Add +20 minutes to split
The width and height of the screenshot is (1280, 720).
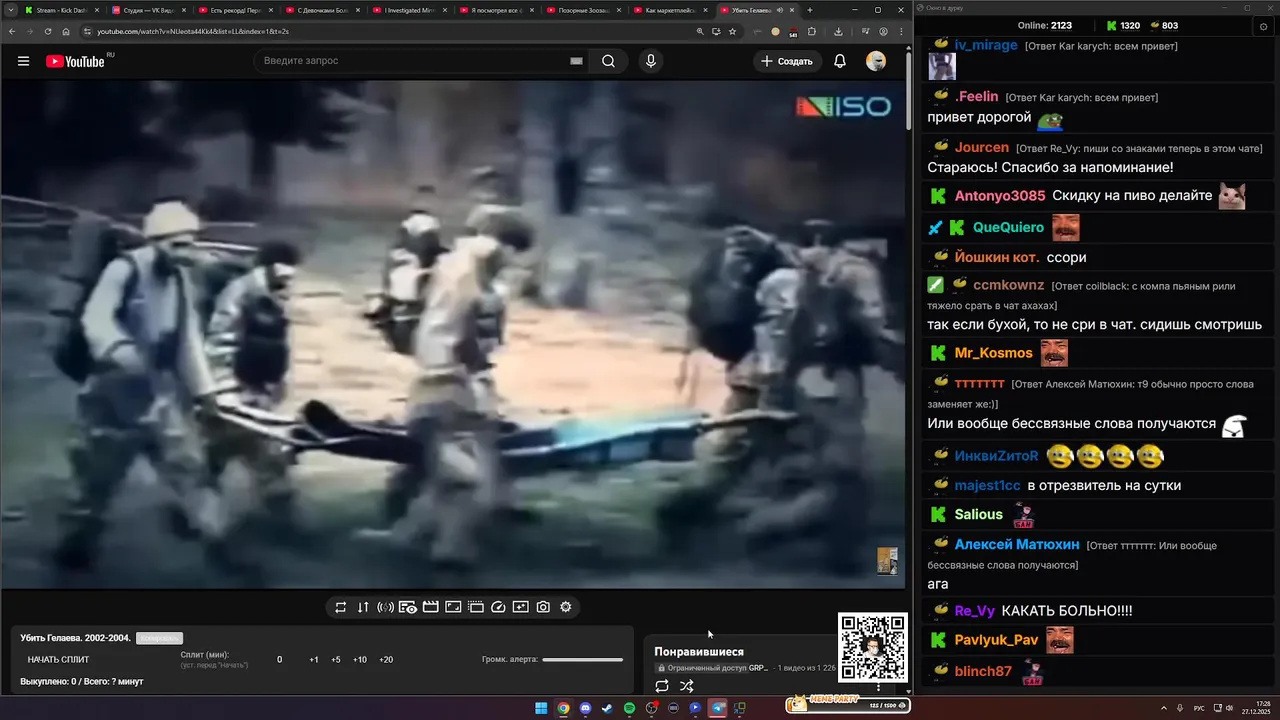coord(386,660)
